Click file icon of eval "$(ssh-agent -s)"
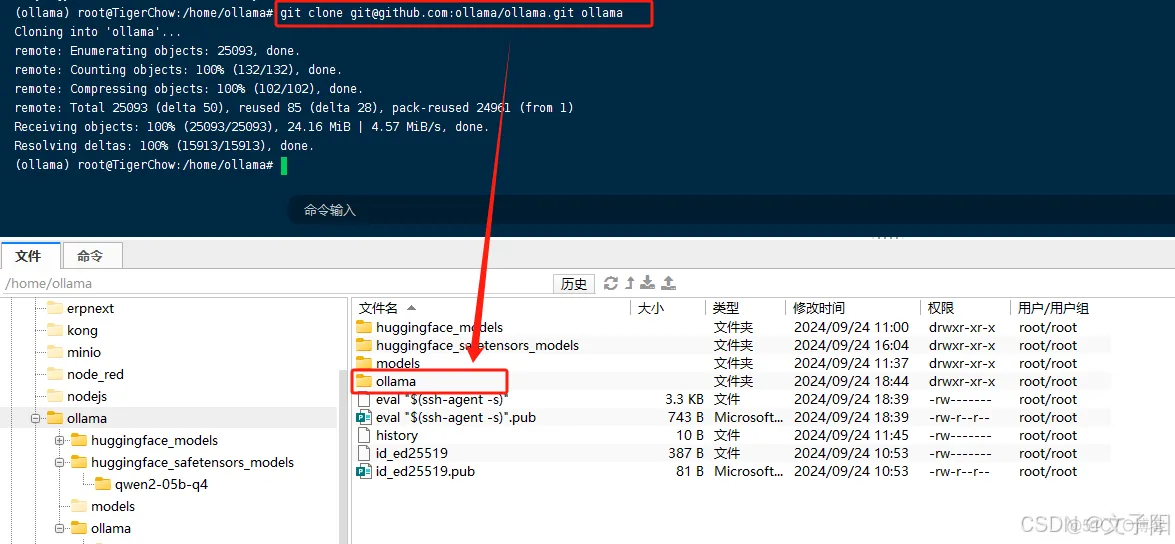This screenshot has height=544, width=1175. (364, 399)
